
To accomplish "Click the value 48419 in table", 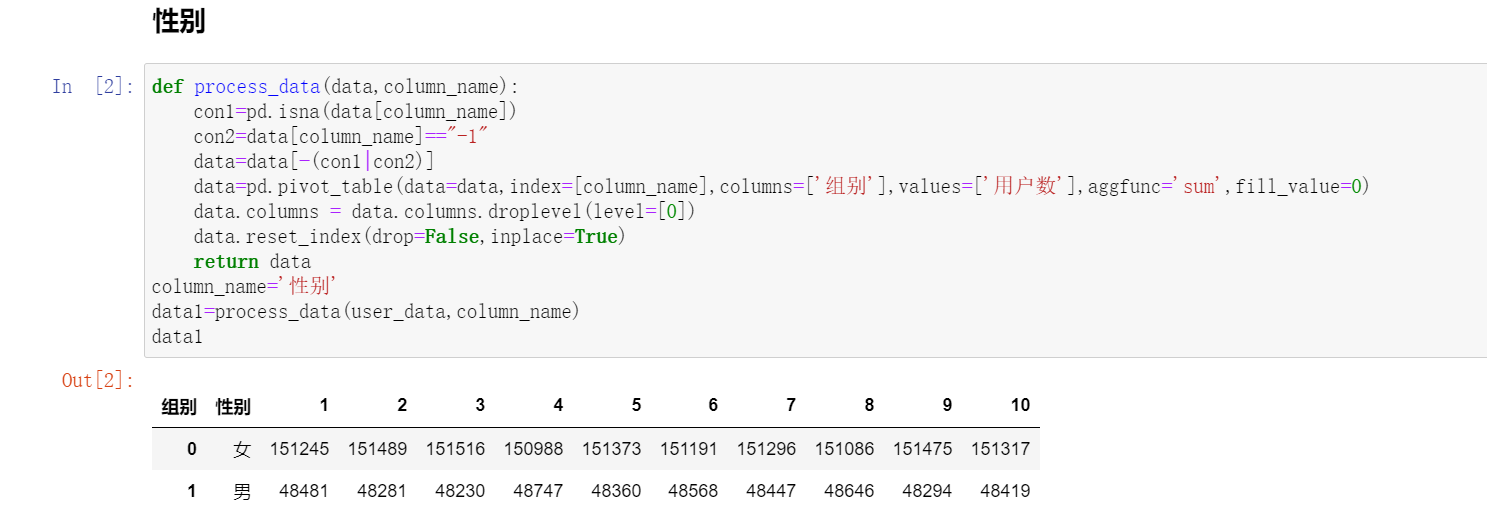I will (1005, 491).
